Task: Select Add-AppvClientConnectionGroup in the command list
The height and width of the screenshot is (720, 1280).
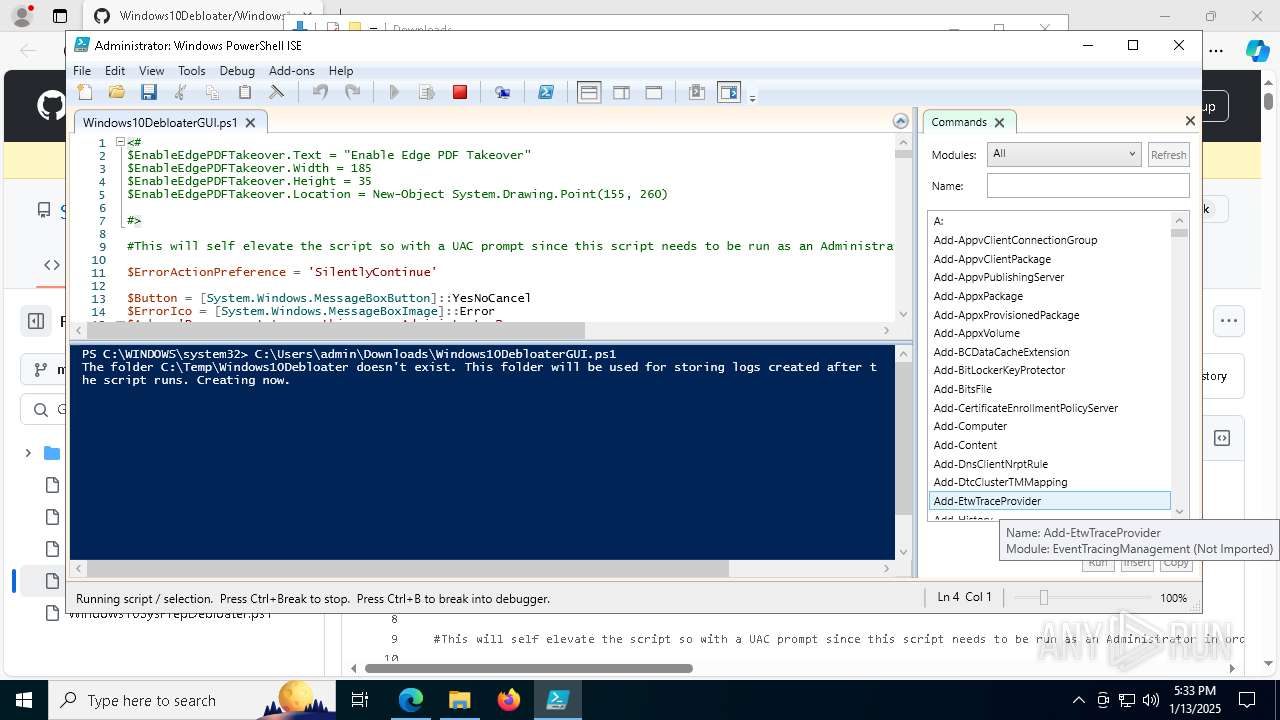Action: coord(1049,240)
